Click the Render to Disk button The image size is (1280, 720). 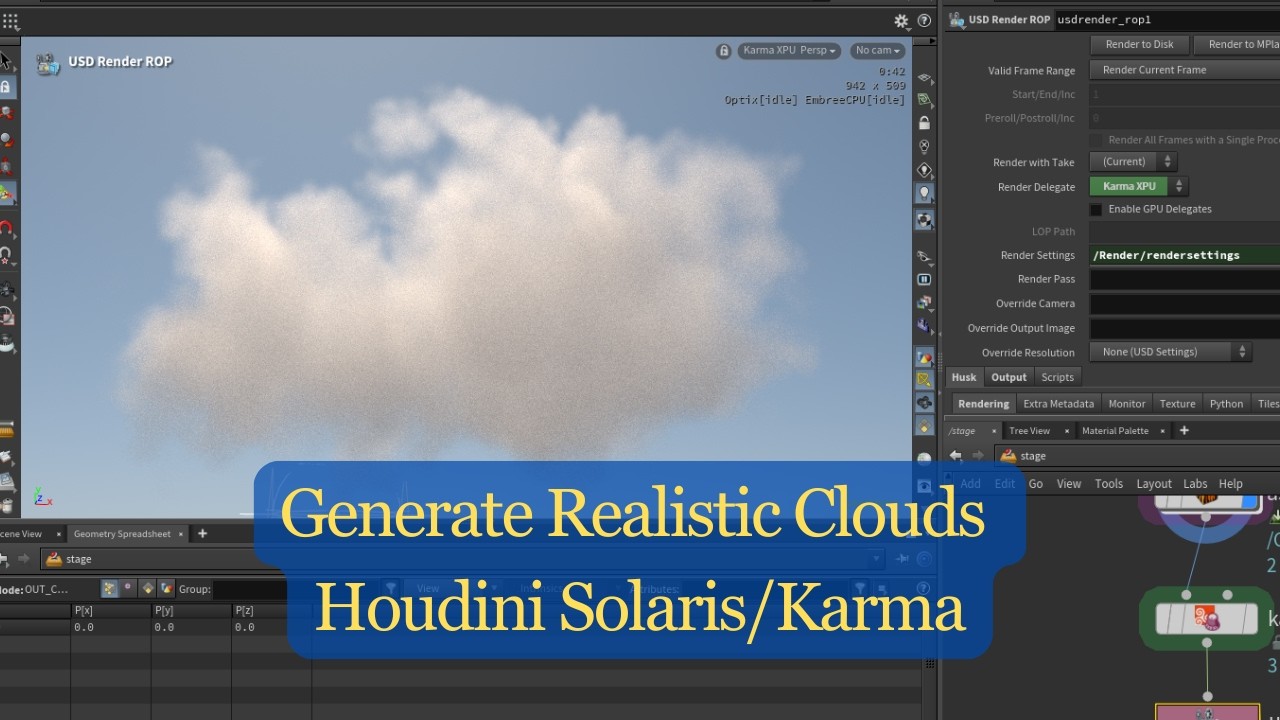[1139, 44]
